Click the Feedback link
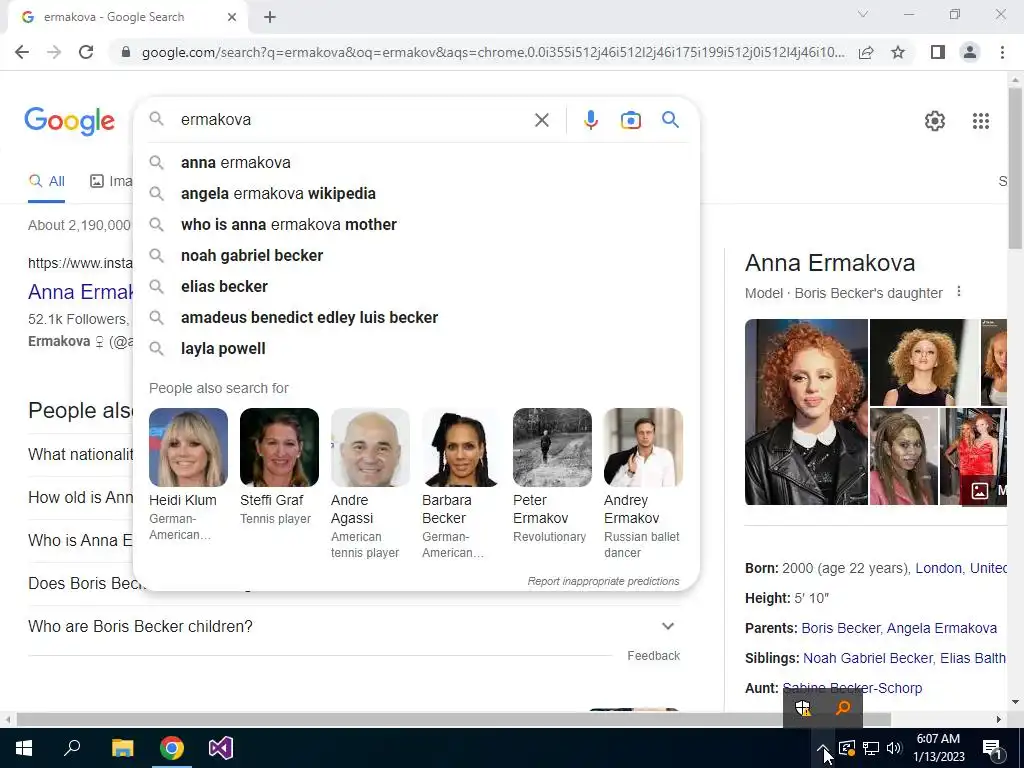The image size is (1024, 768). [654, 656]
